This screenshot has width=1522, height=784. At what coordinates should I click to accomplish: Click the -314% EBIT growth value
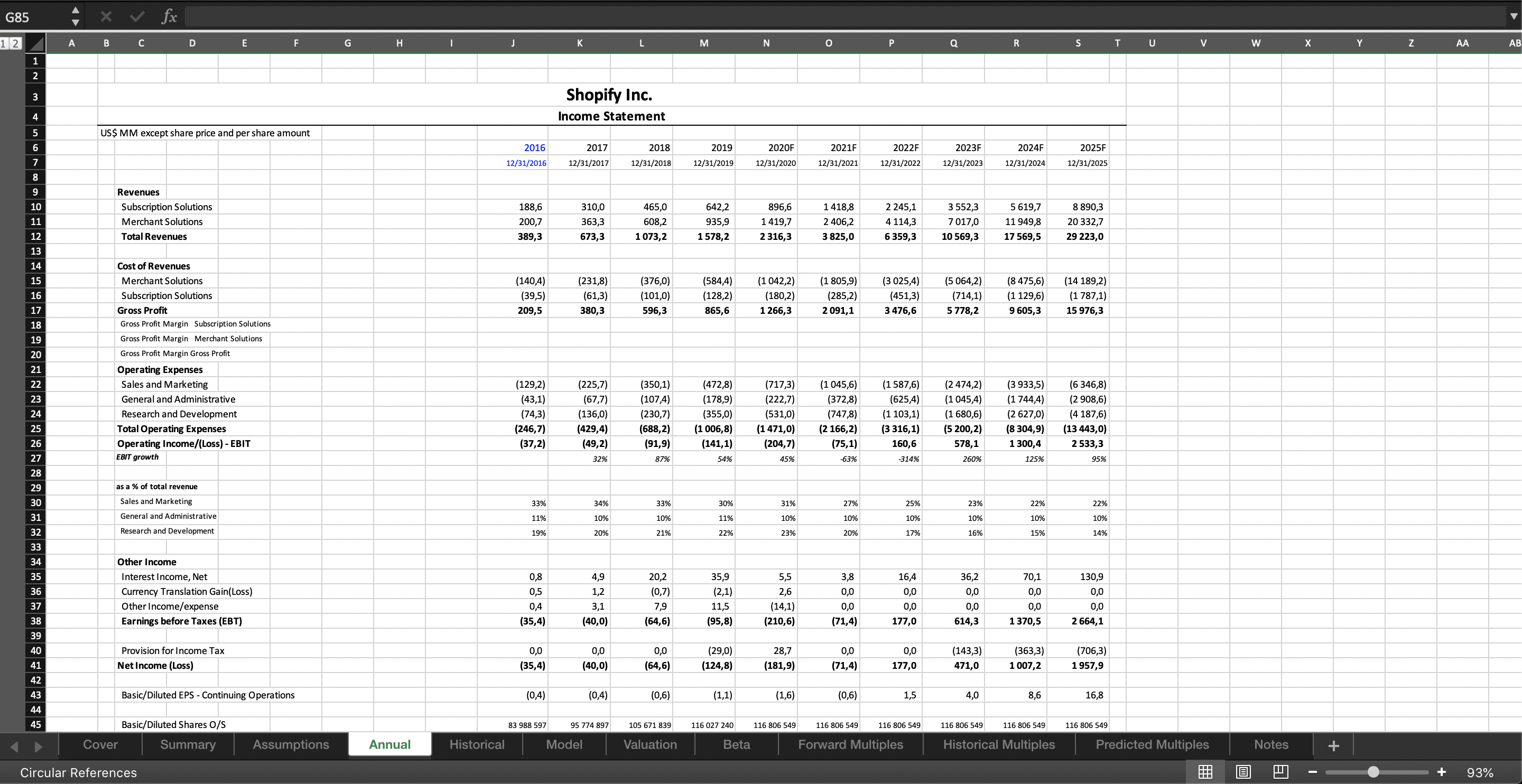(908, 459)
